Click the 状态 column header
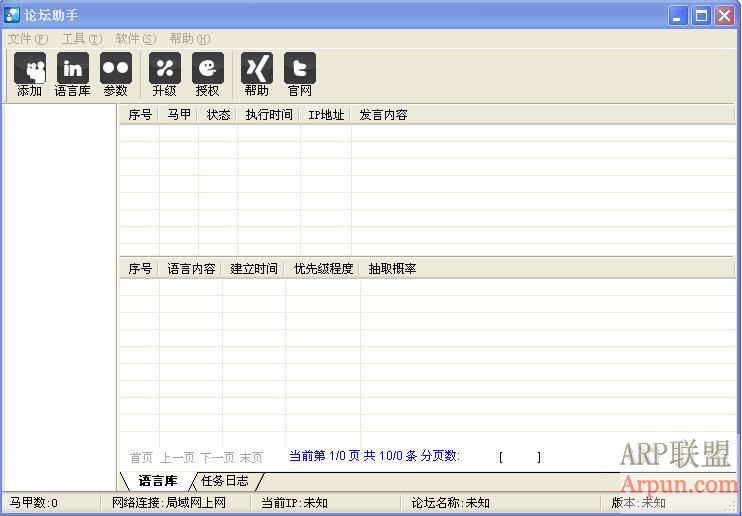 tap(218, 115)
